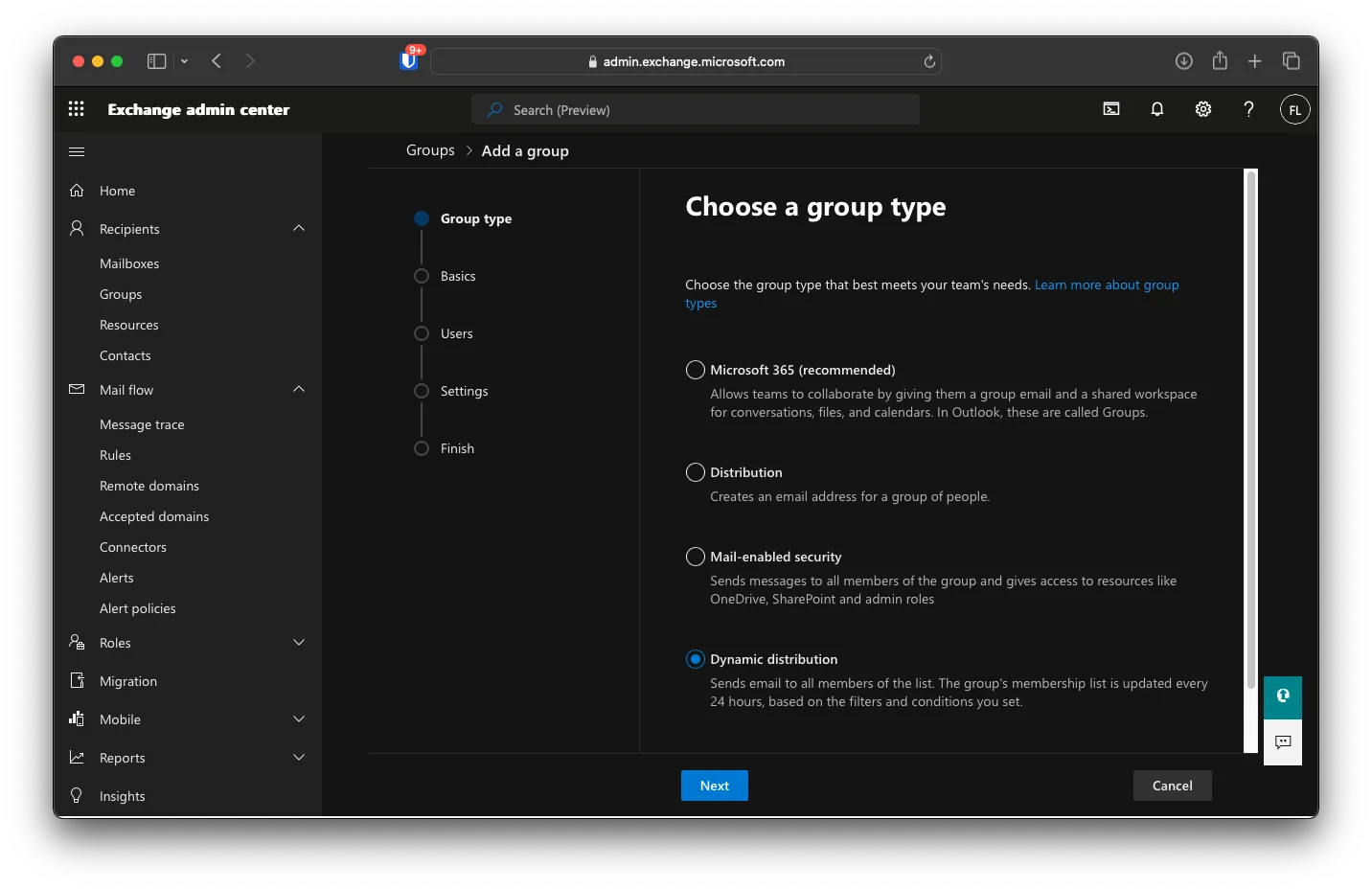Click the Bitwarden extension shield icon
The height and width of the screenshot is (889, 1372).
click(409, 60)
